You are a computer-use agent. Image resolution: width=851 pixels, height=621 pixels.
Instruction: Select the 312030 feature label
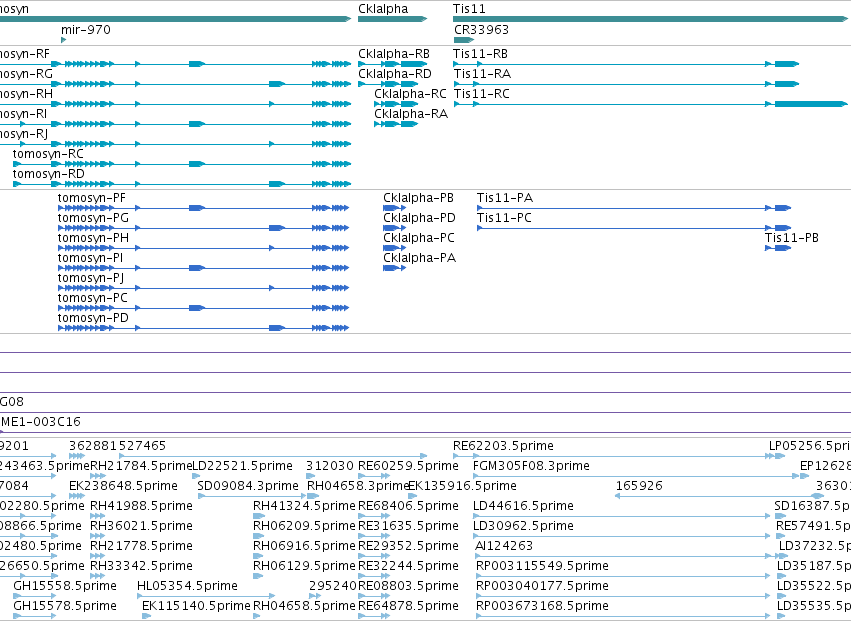[x=330, y=466]
